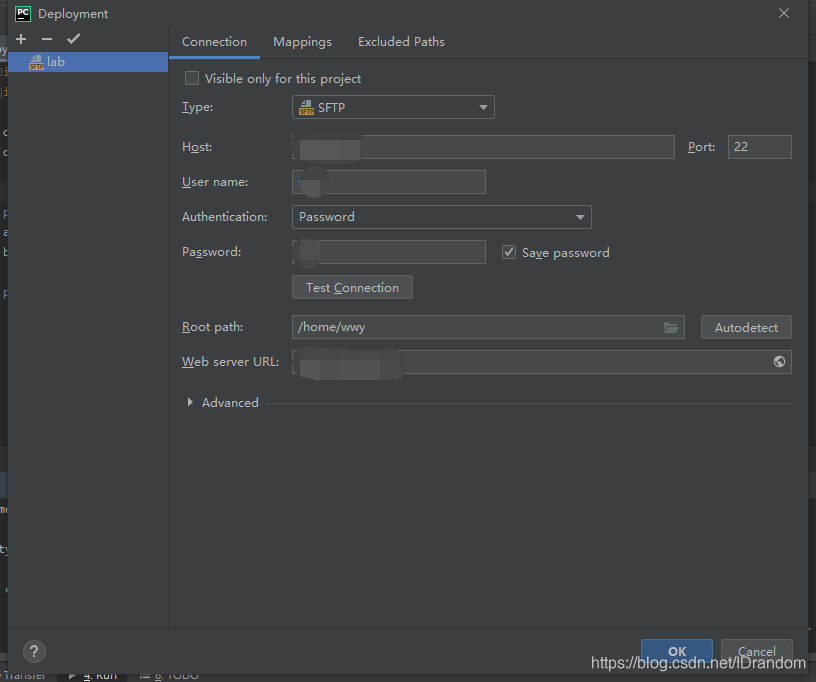
Task: Close the Deployment dialog
Action: pyautogui.click(x=784, y=13)
